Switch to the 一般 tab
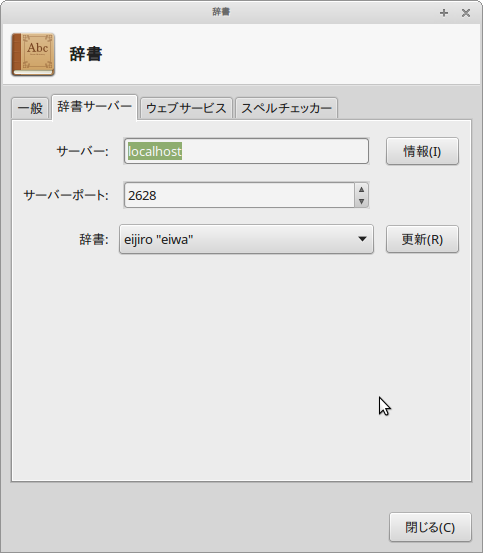The width and height of the screenshot is (483, 553). pyautogui.click(x=30, y=108)
